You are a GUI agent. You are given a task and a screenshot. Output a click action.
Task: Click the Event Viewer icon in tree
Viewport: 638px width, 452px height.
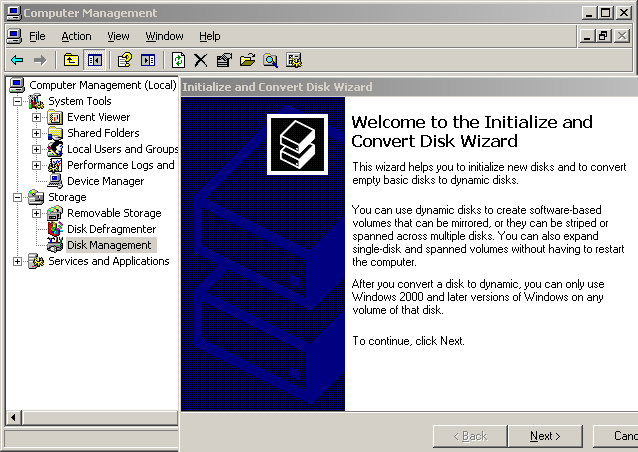[55, 118]
